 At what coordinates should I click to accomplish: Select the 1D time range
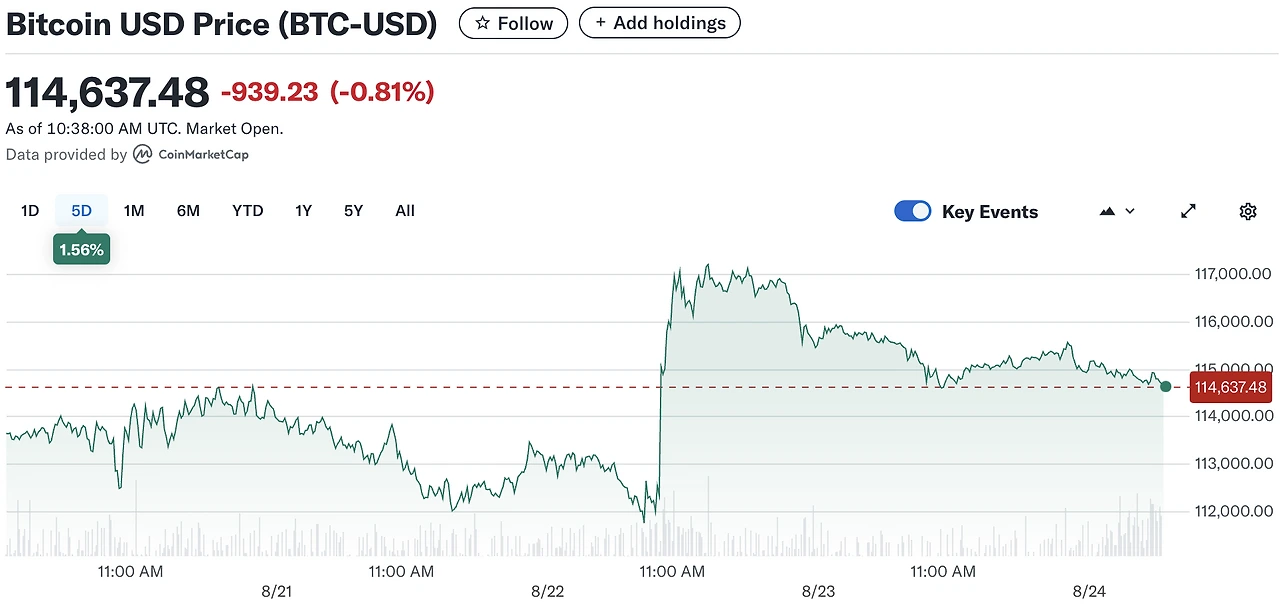(x=30, y=210)
